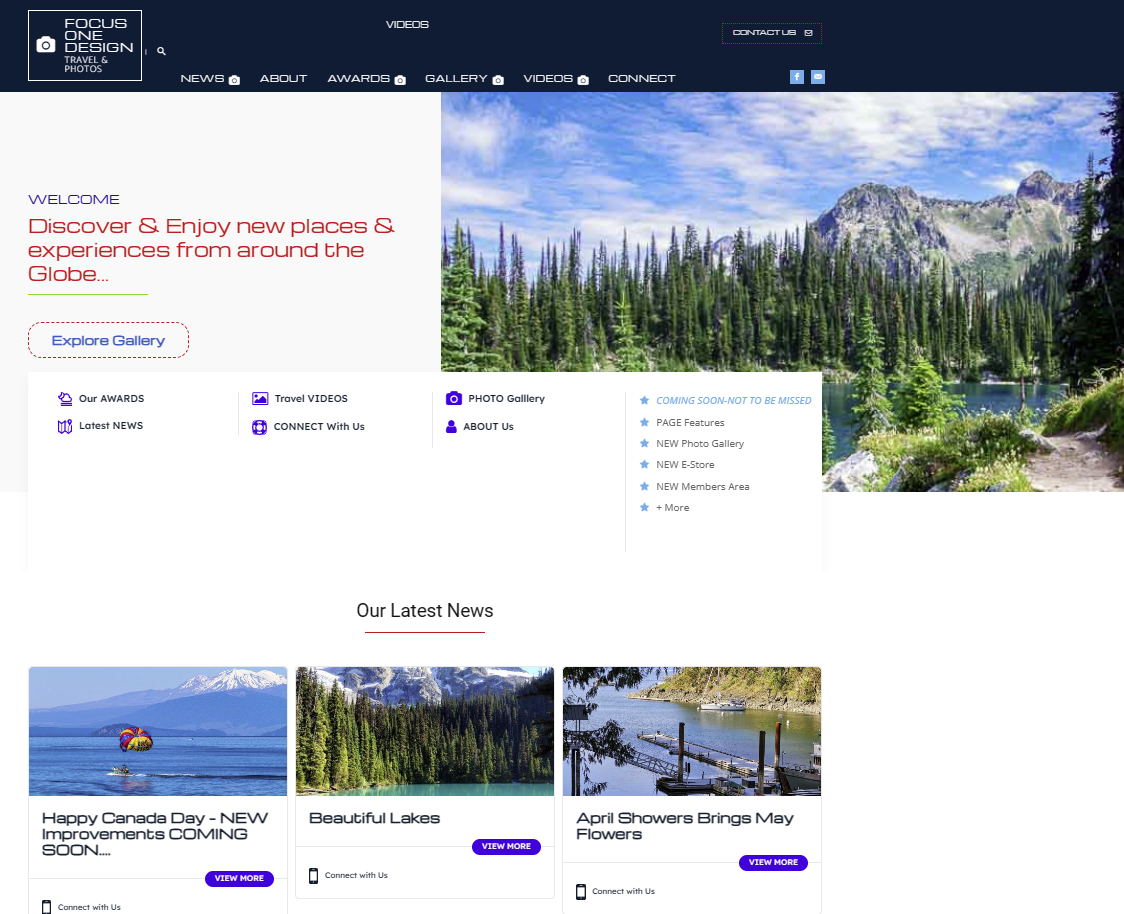Viewport: 1124px width, 914px height.
Task: Click the ABOUT Us person icon
Action: pos(451,427)
